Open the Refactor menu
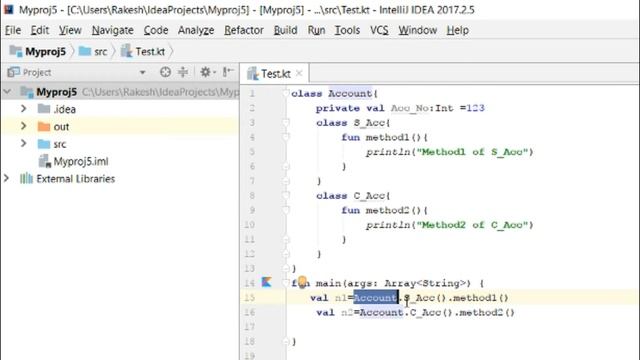 click(244, 30)
